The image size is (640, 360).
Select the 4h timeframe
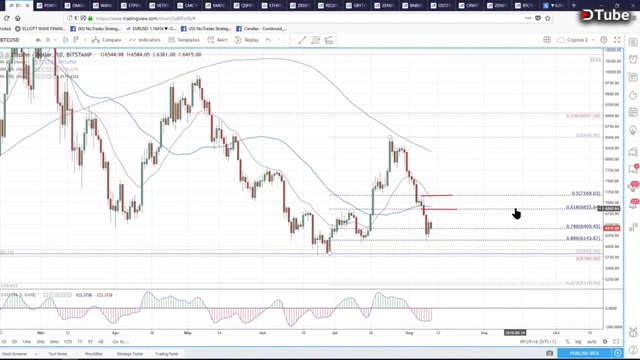tap(38, 40)
